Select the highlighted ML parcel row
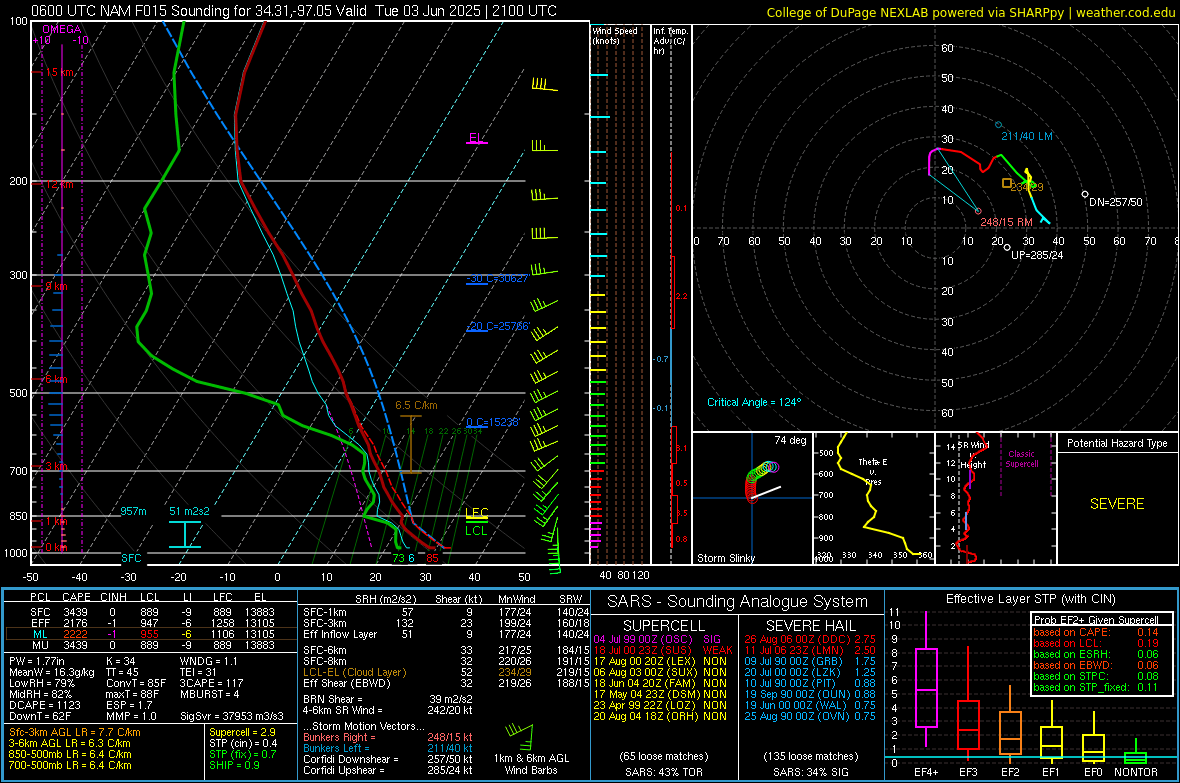This screenshot has height=783, width=1180. [x=151, y=634]
